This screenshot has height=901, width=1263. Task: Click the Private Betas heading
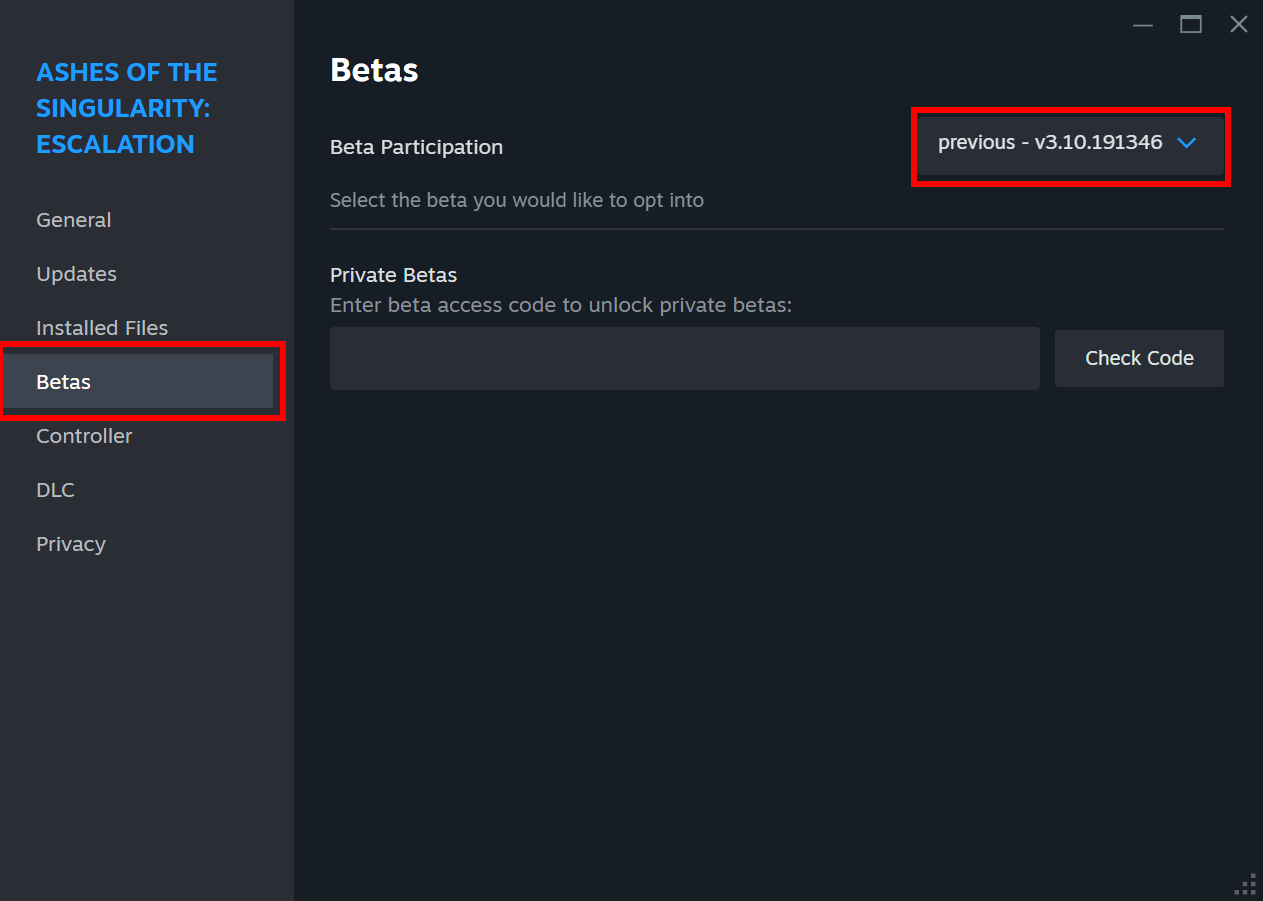393,275
